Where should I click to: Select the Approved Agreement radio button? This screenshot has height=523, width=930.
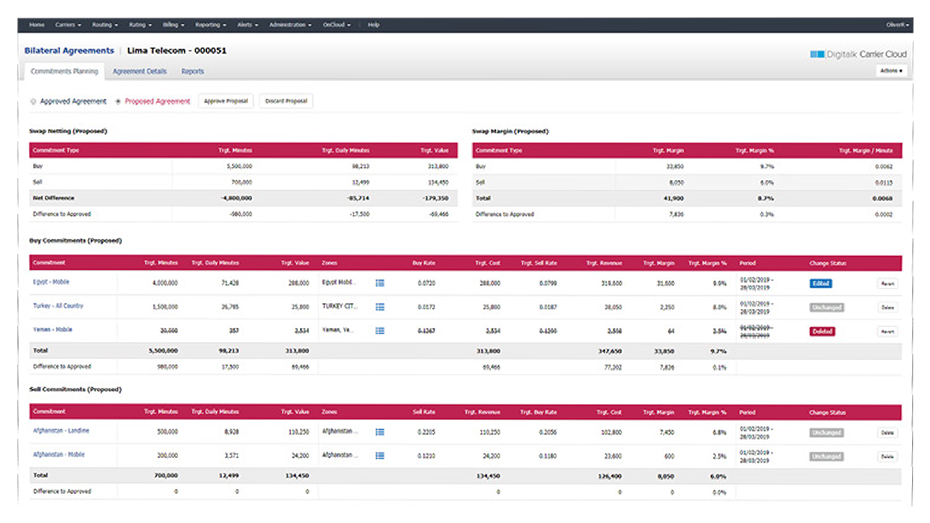coord(33,101)
